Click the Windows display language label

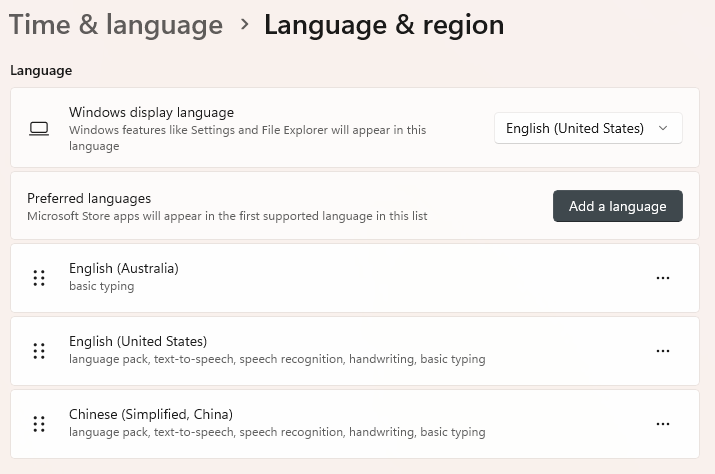coord(151,112)
